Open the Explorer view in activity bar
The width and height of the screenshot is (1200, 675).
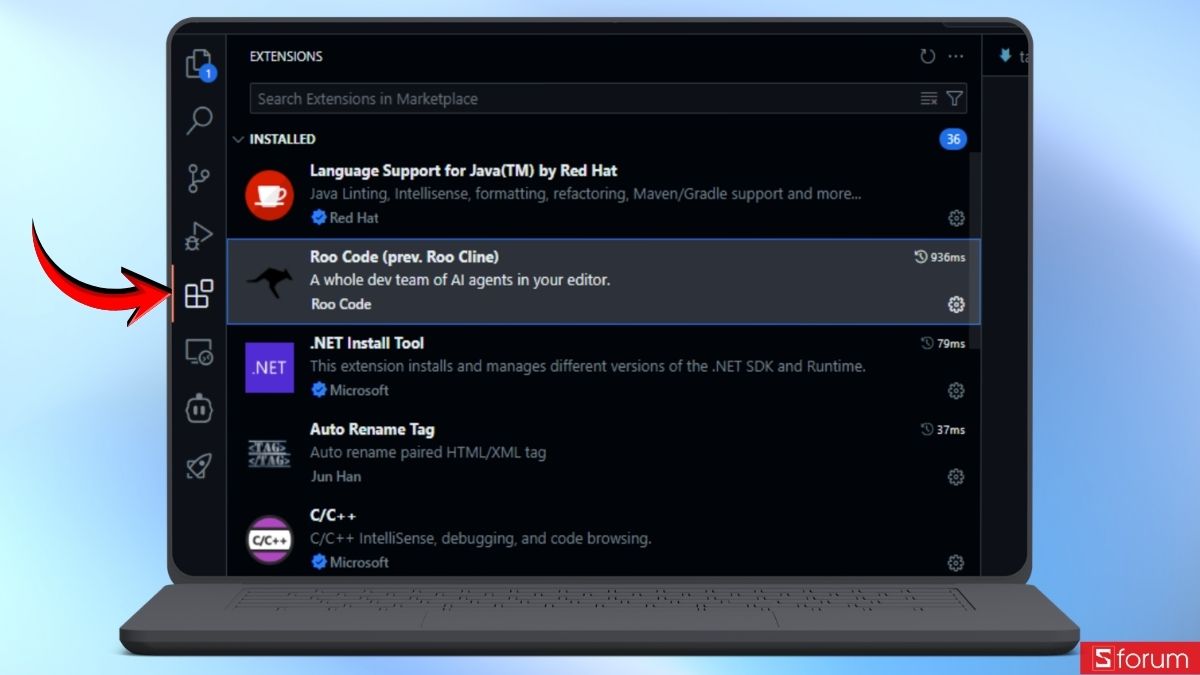(x=200, y=64)
